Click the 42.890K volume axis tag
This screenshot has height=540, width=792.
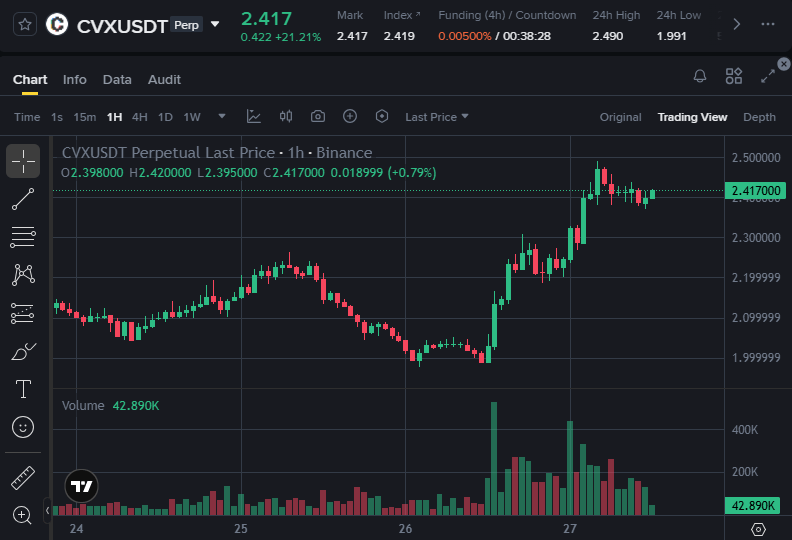click(x=753, y=506)
